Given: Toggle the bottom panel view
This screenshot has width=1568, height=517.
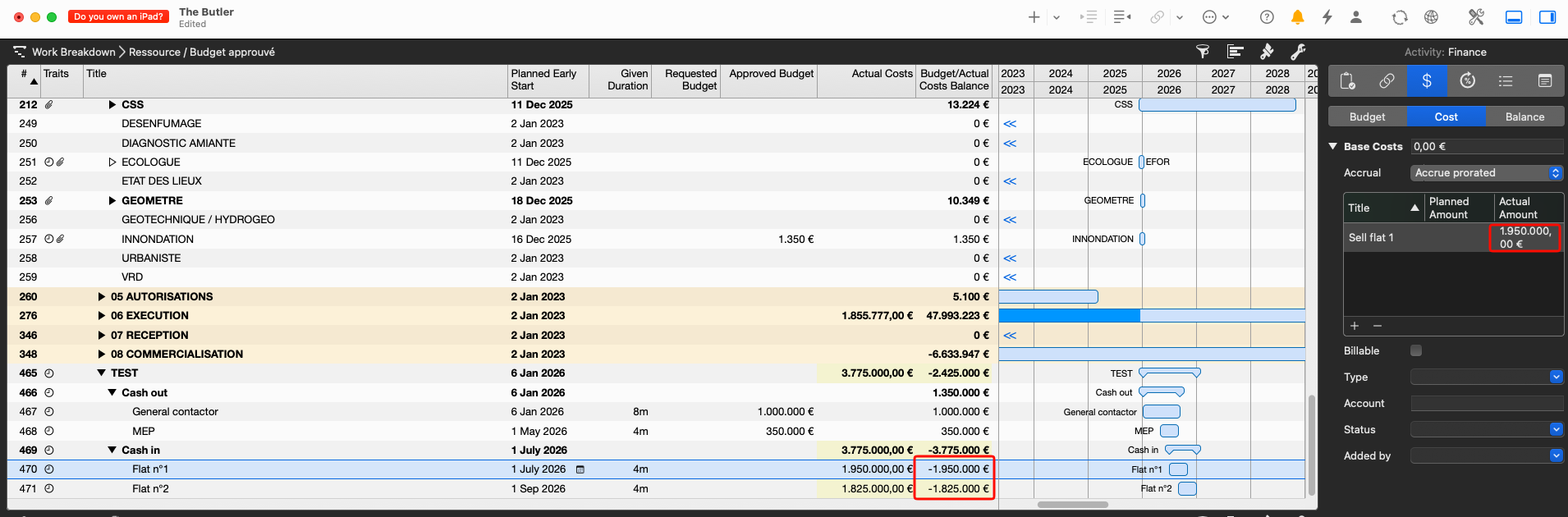Looking at the screenshot, I should pyautogui.click(x=1514, y=17).
